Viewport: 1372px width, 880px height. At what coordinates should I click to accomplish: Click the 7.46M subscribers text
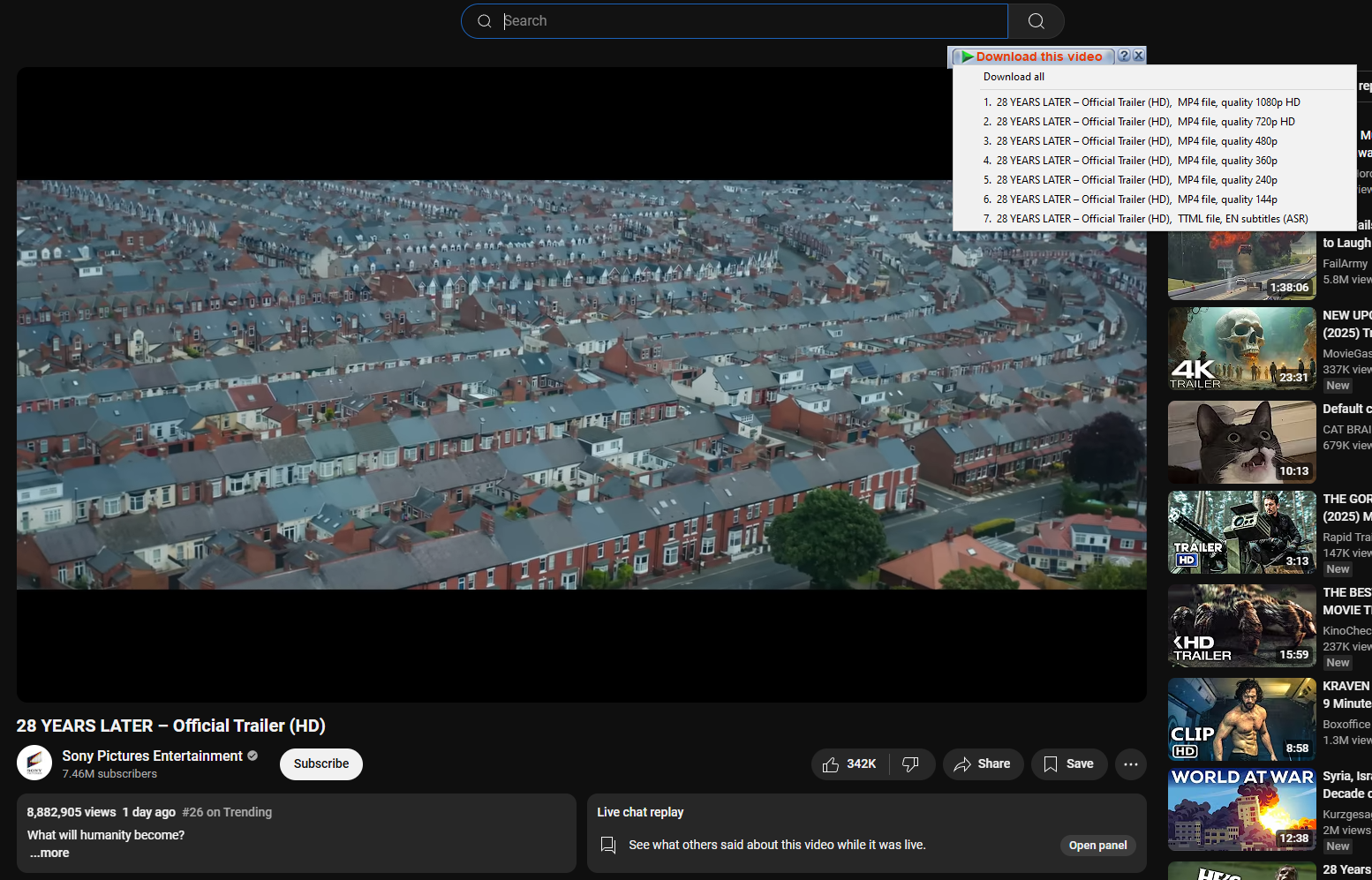[x=109, y=774]
